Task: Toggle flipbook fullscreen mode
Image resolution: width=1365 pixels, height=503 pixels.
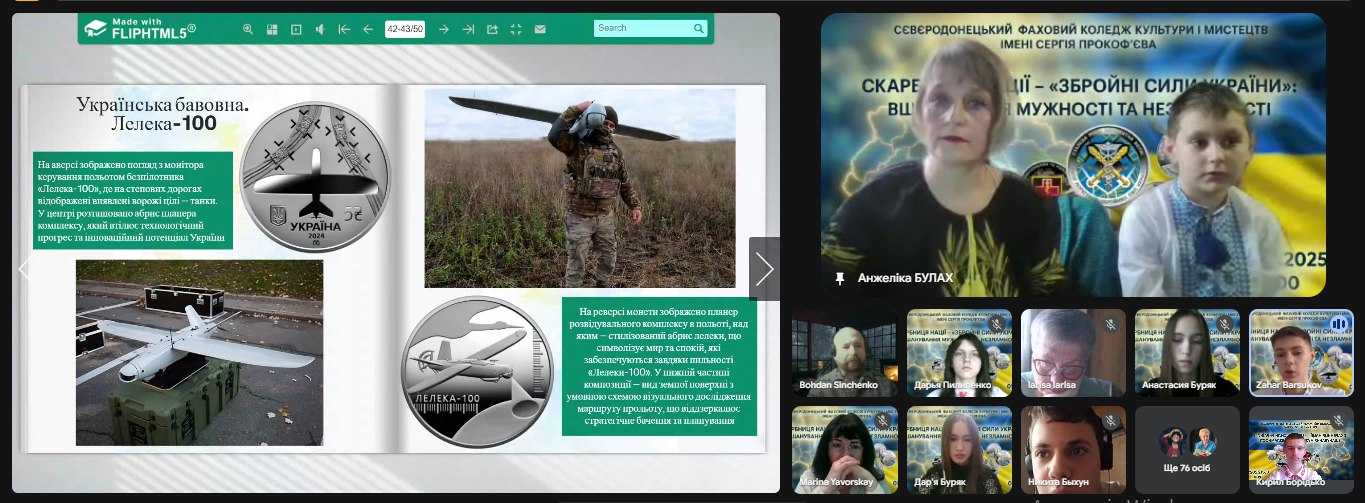Action: [x=516, y=29]
